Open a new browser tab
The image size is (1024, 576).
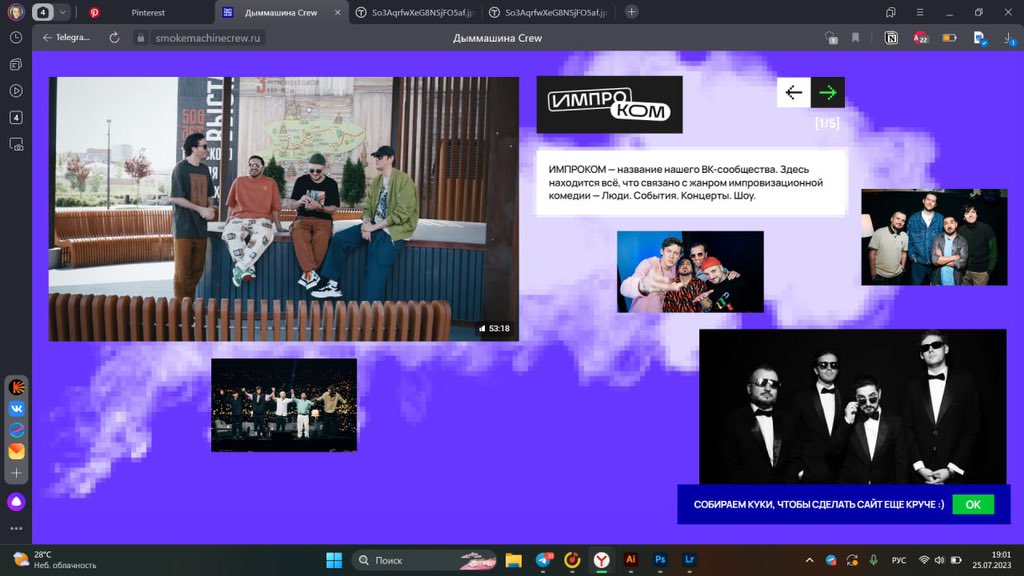coord(631,12)
